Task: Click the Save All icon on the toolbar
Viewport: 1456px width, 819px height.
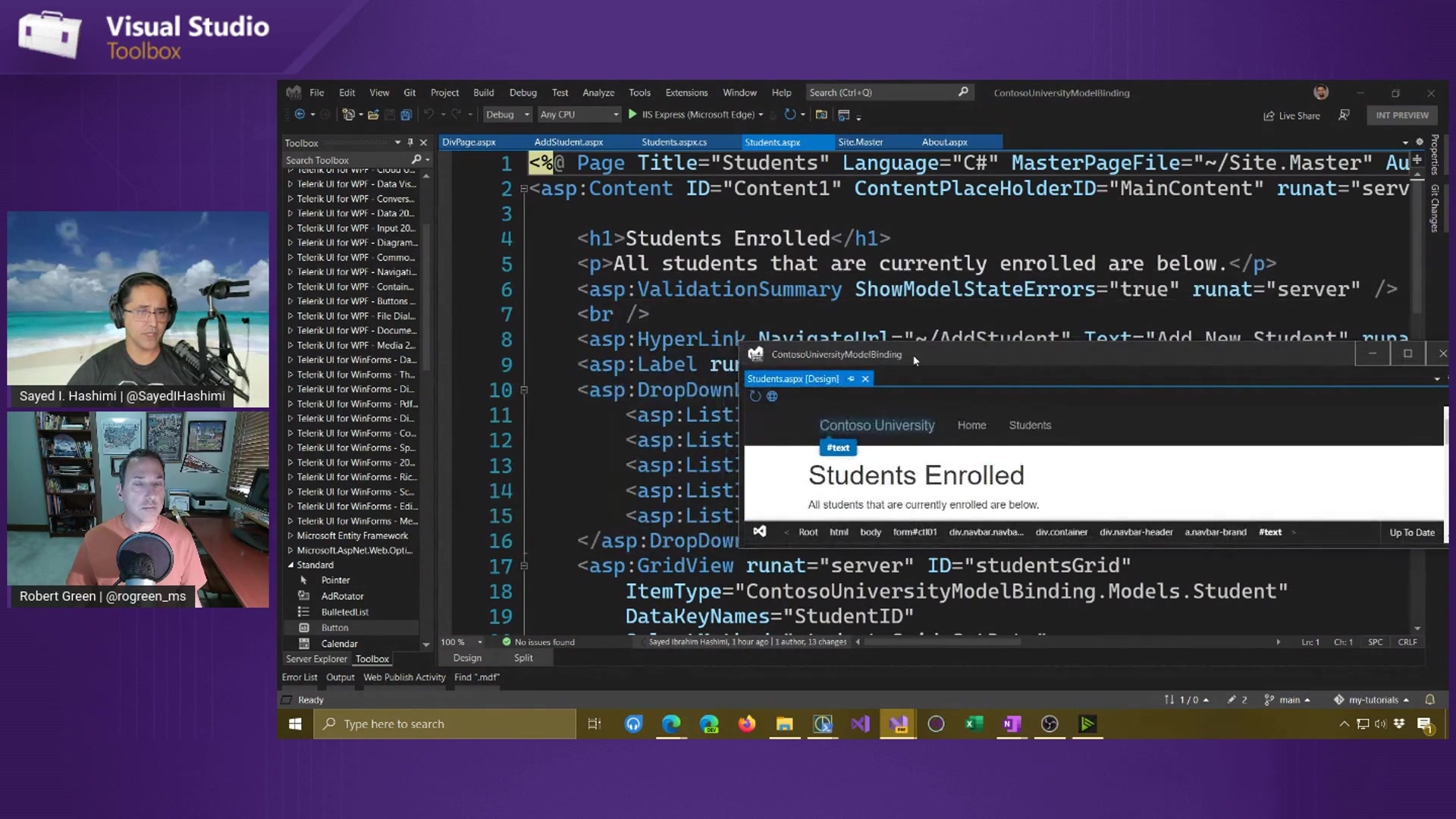Action: click(406, 115)
